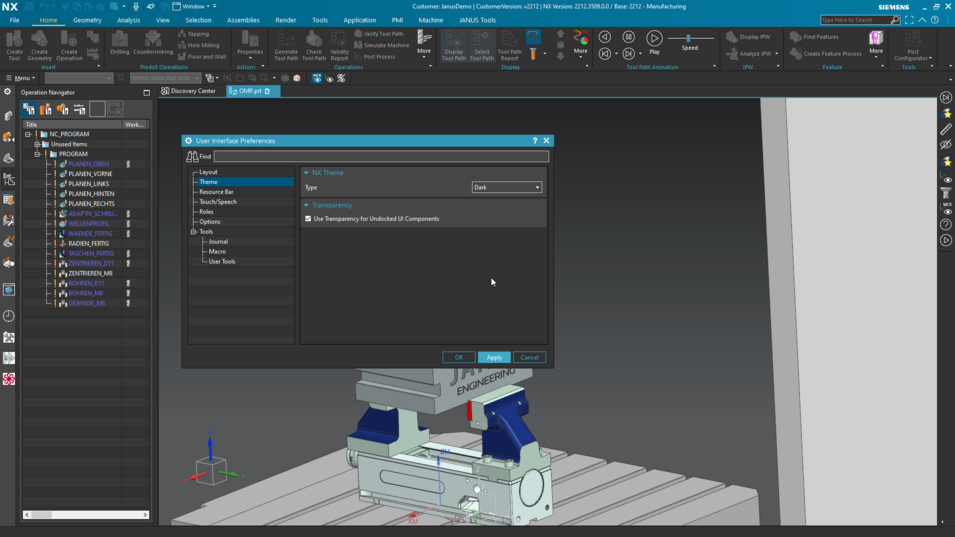Image resolution: width=955 pixels, height=537 pixels.
Task: Open the Post Configurator tool
Action: pos(912,46)
